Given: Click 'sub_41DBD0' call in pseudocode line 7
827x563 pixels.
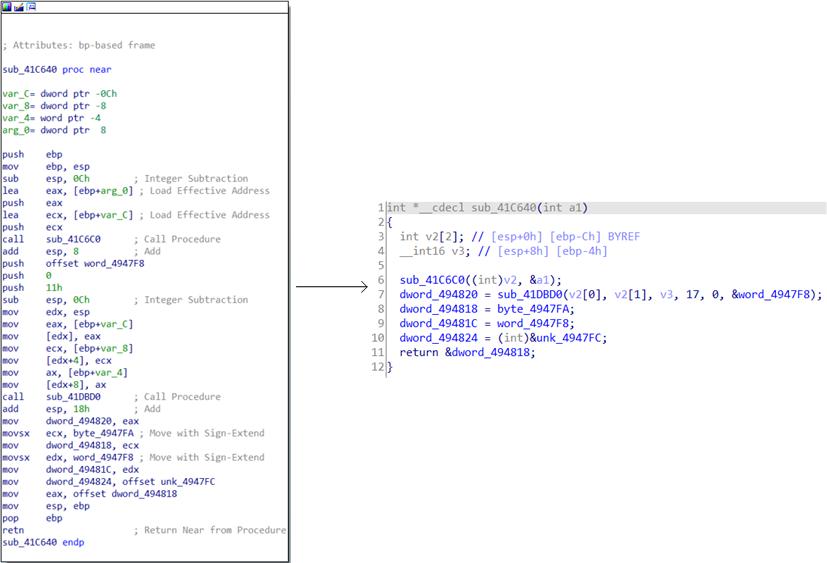Looking at the screenshot, I should (x=530, y=294).
